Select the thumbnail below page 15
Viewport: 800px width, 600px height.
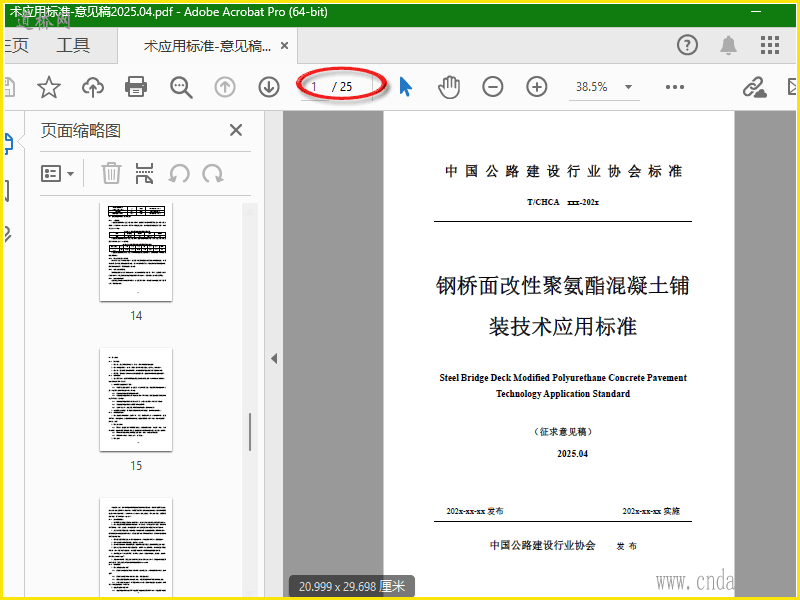pyautogui.click(x=136, y=547)
